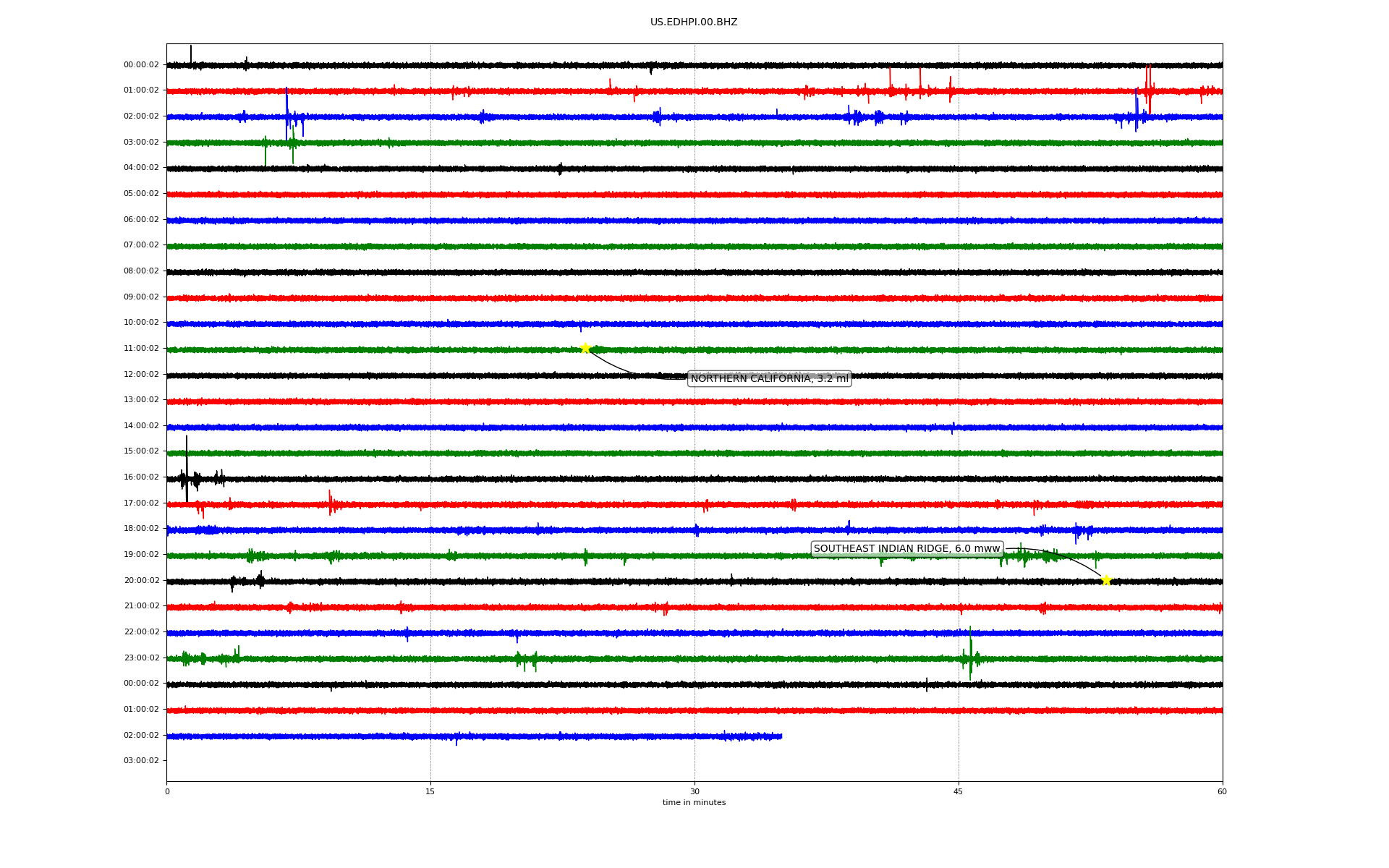This screenshot has height=868, width=1389.
Task: Click the 'time in minutes' axis label
Action: tap(694, 802)
